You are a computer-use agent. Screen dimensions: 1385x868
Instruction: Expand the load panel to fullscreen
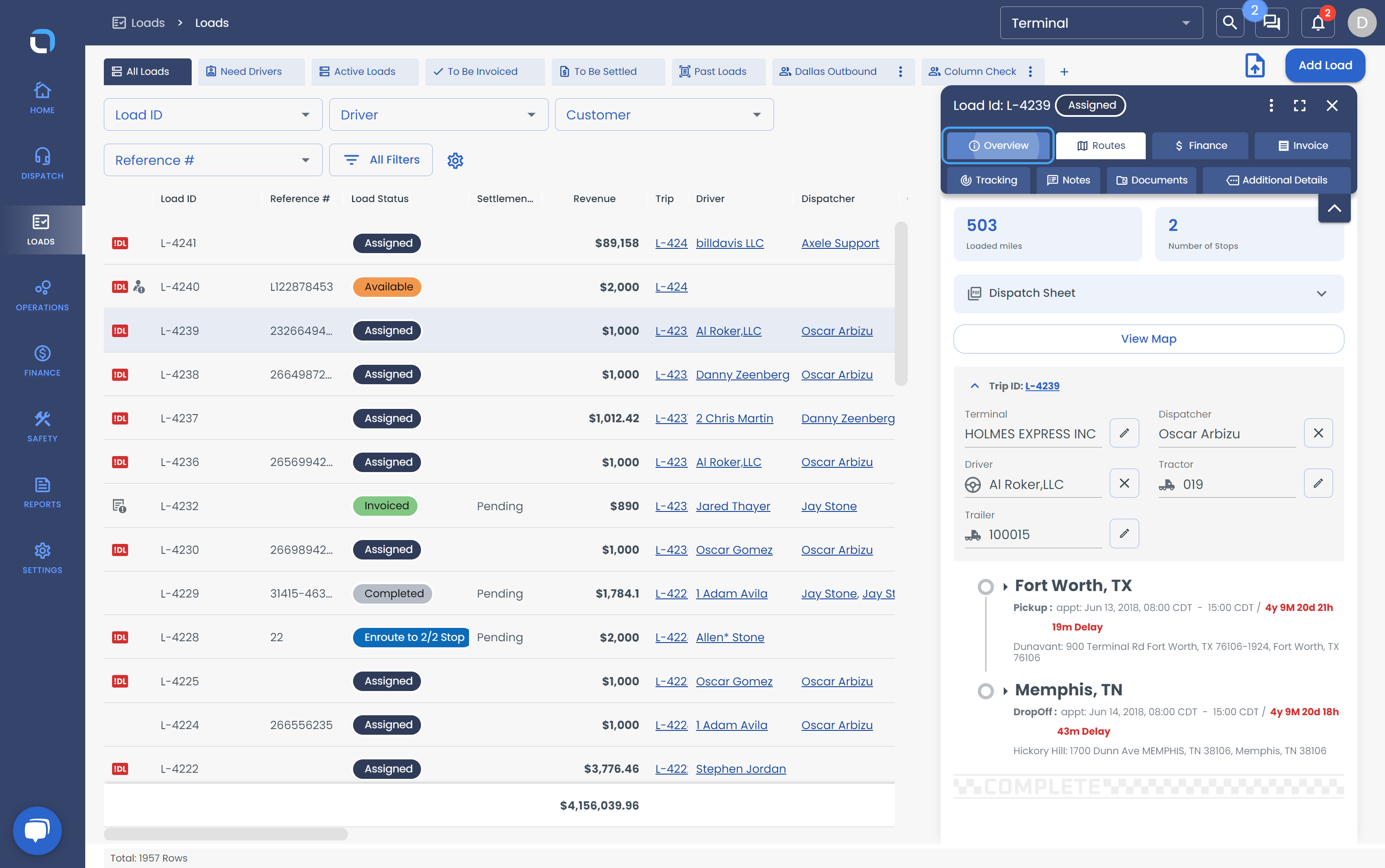pyautogui.click(x=1299, y=106)
